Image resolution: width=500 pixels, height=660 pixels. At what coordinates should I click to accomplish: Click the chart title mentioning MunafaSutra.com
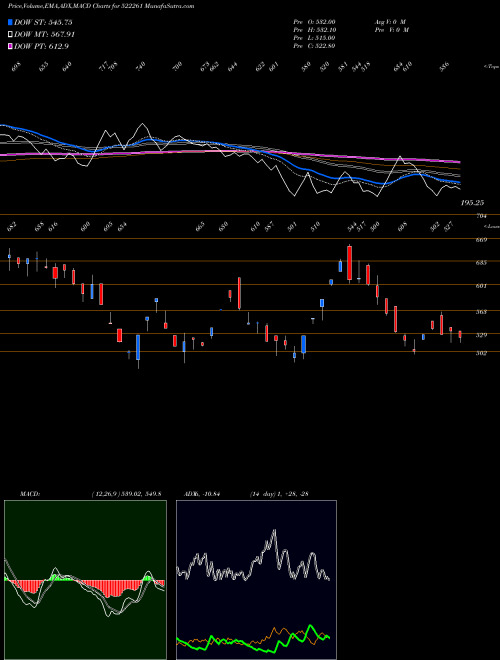click(101, 6)
